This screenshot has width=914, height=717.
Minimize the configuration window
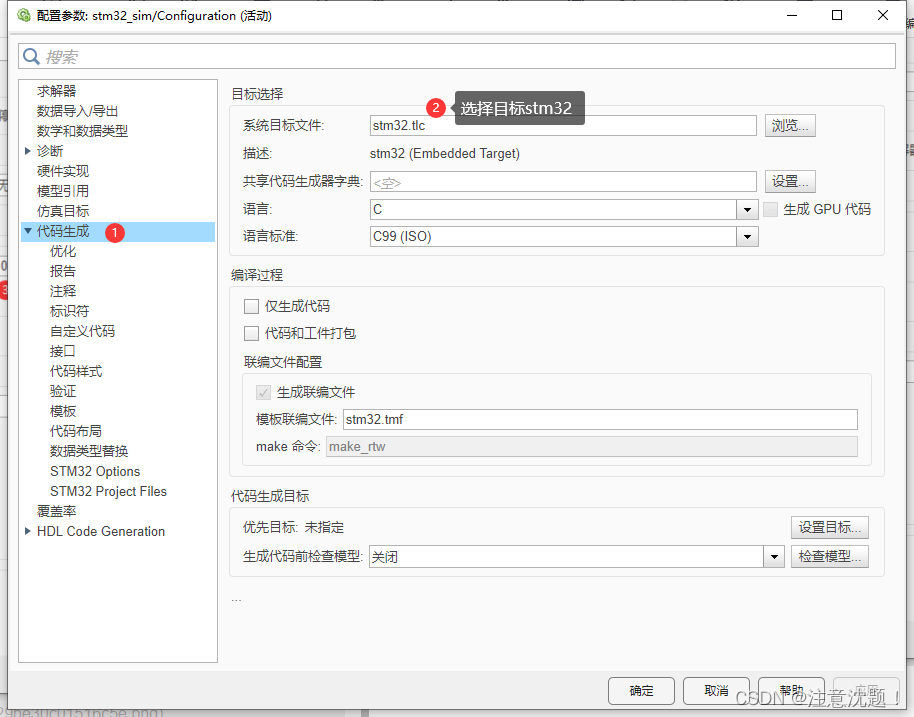pyautogui.click(x=792, y=15)
